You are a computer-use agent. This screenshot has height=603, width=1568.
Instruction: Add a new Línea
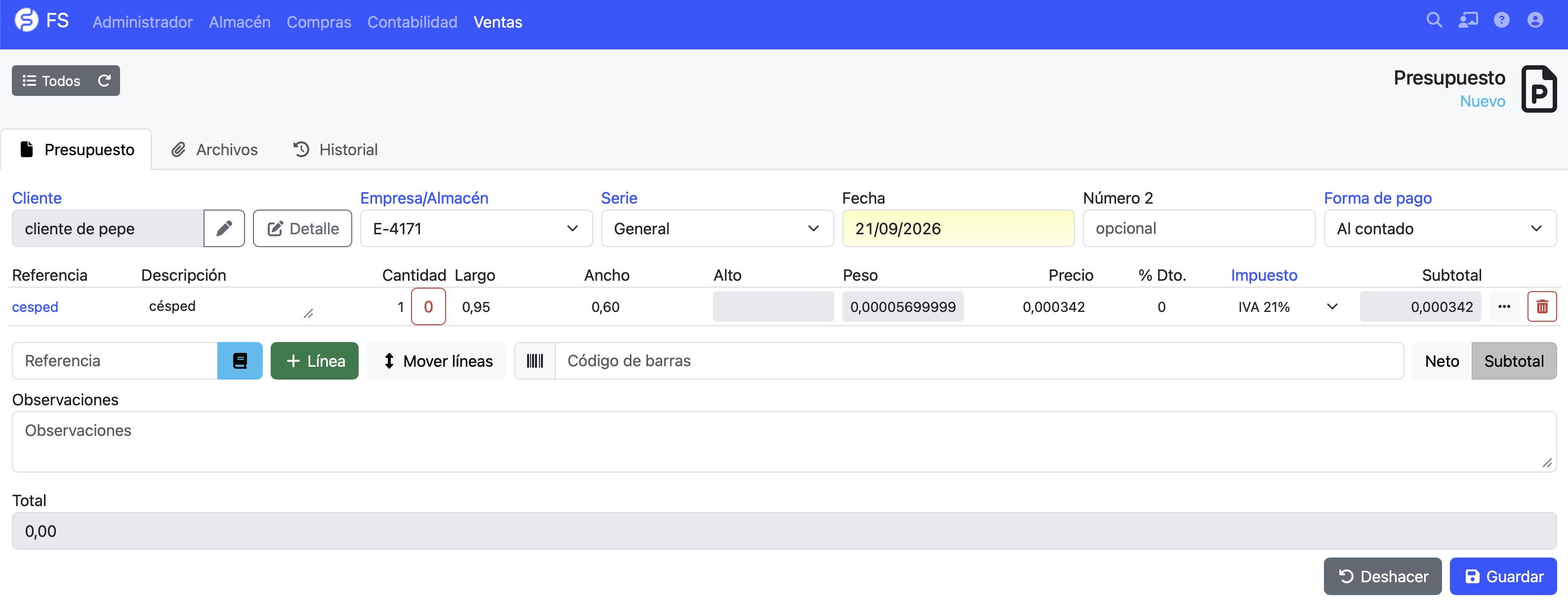315,361
